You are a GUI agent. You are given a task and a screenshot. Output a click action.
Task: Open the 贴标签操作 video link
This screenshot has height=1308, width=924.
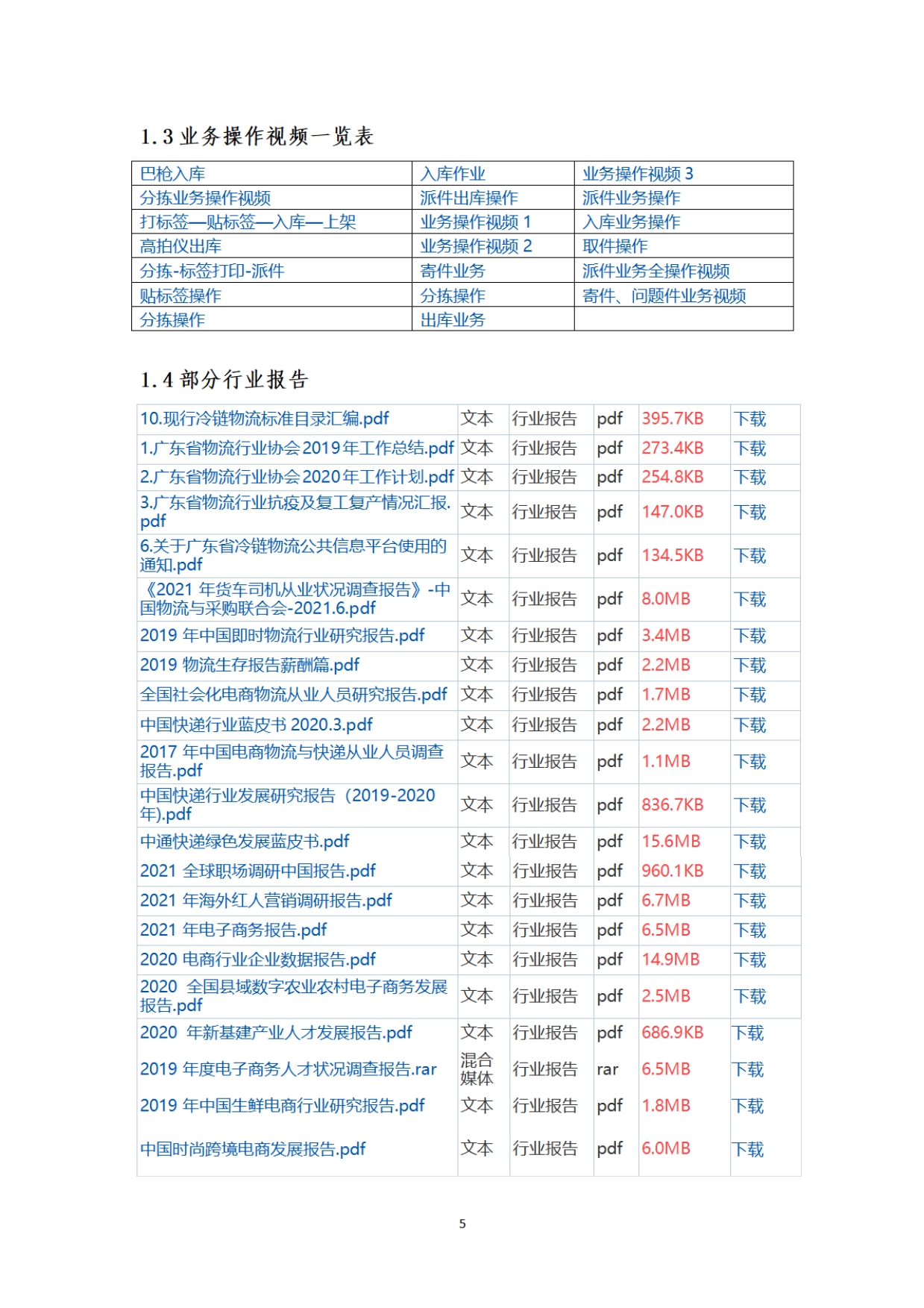(180, 295)
